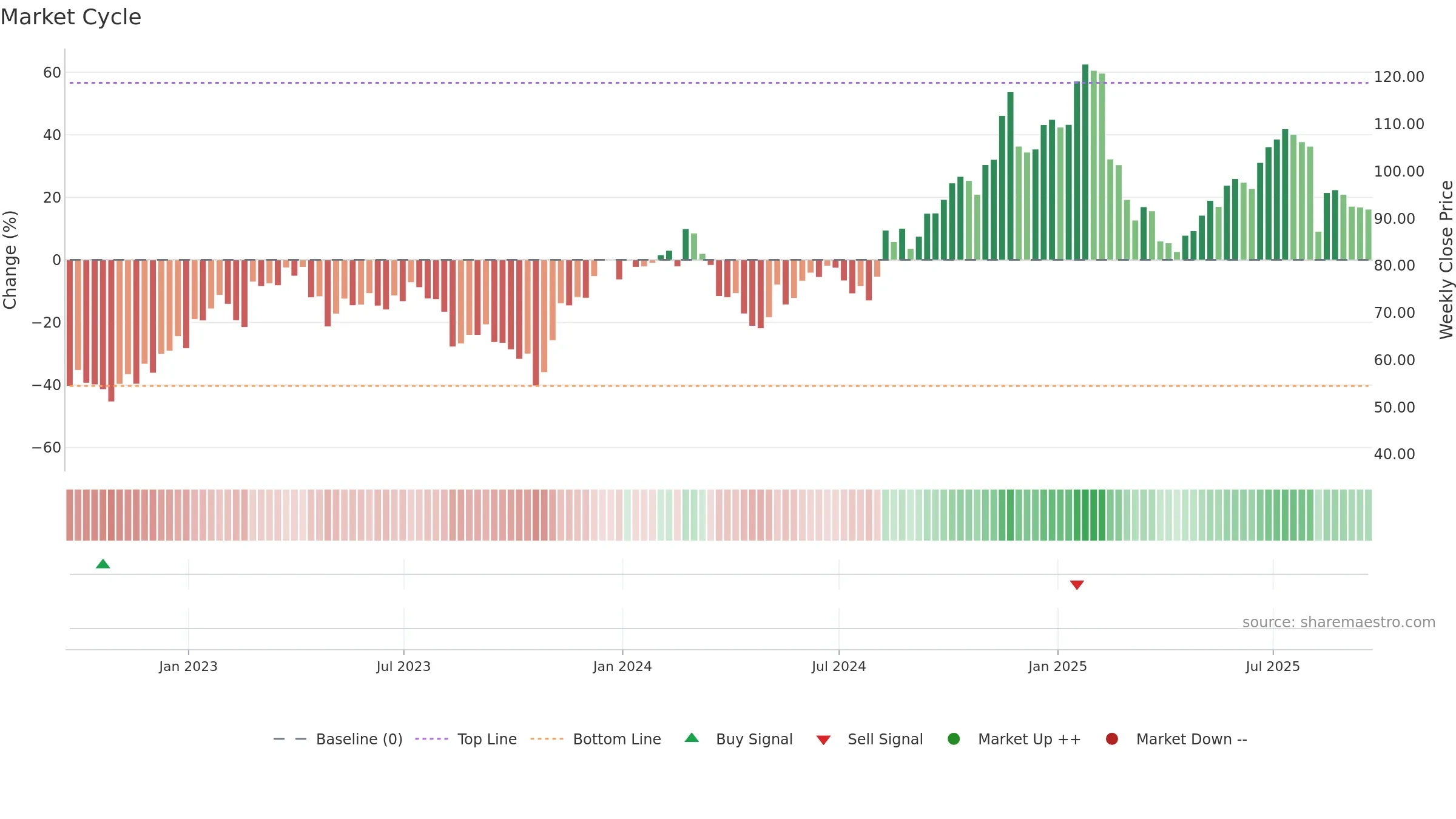Toggle the Bottom Line legend entry

click(x=596, y=739)
